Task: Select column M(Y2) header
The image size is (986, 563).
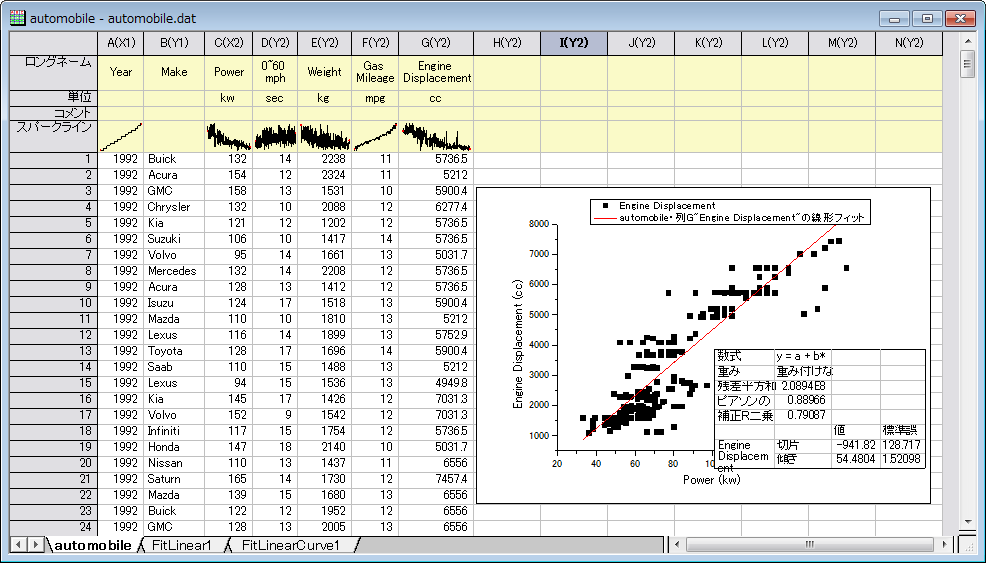Action: click(x=842, y=43)
